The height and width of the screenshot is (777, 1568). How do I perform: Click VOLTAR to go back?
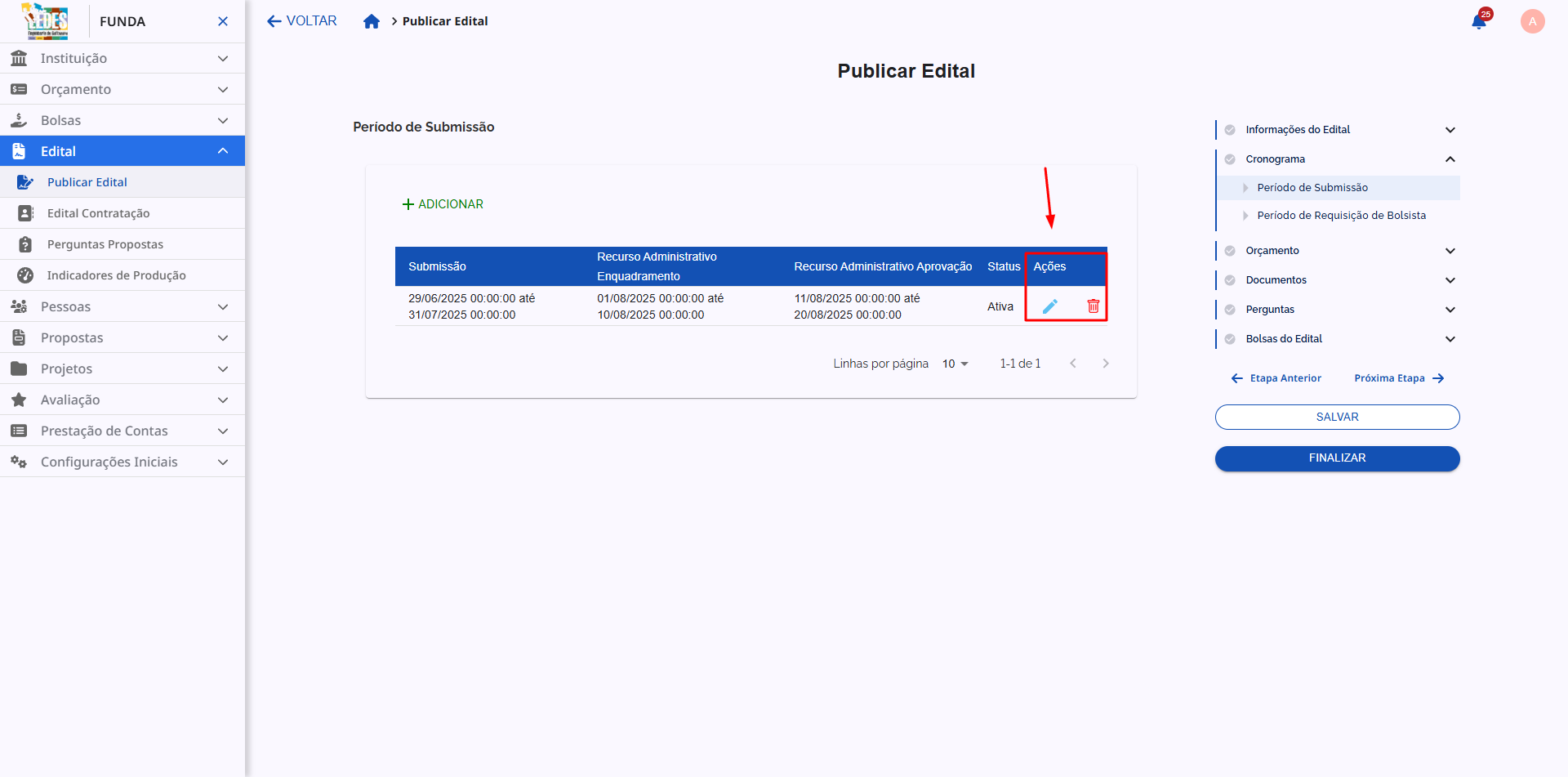tap(301, 20)
